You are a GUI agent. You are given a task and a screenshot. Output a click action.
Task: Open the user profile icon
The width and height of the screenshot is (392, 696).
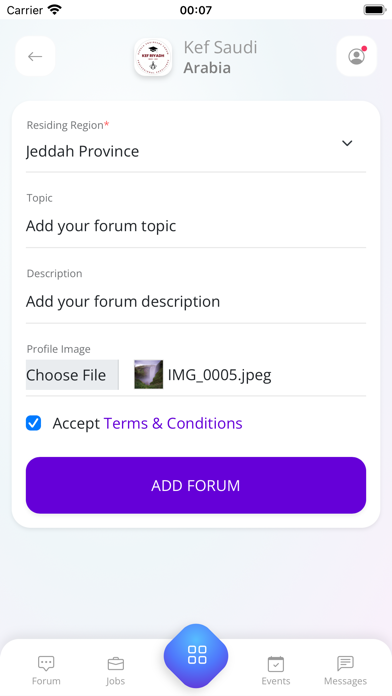pos(356,56)
